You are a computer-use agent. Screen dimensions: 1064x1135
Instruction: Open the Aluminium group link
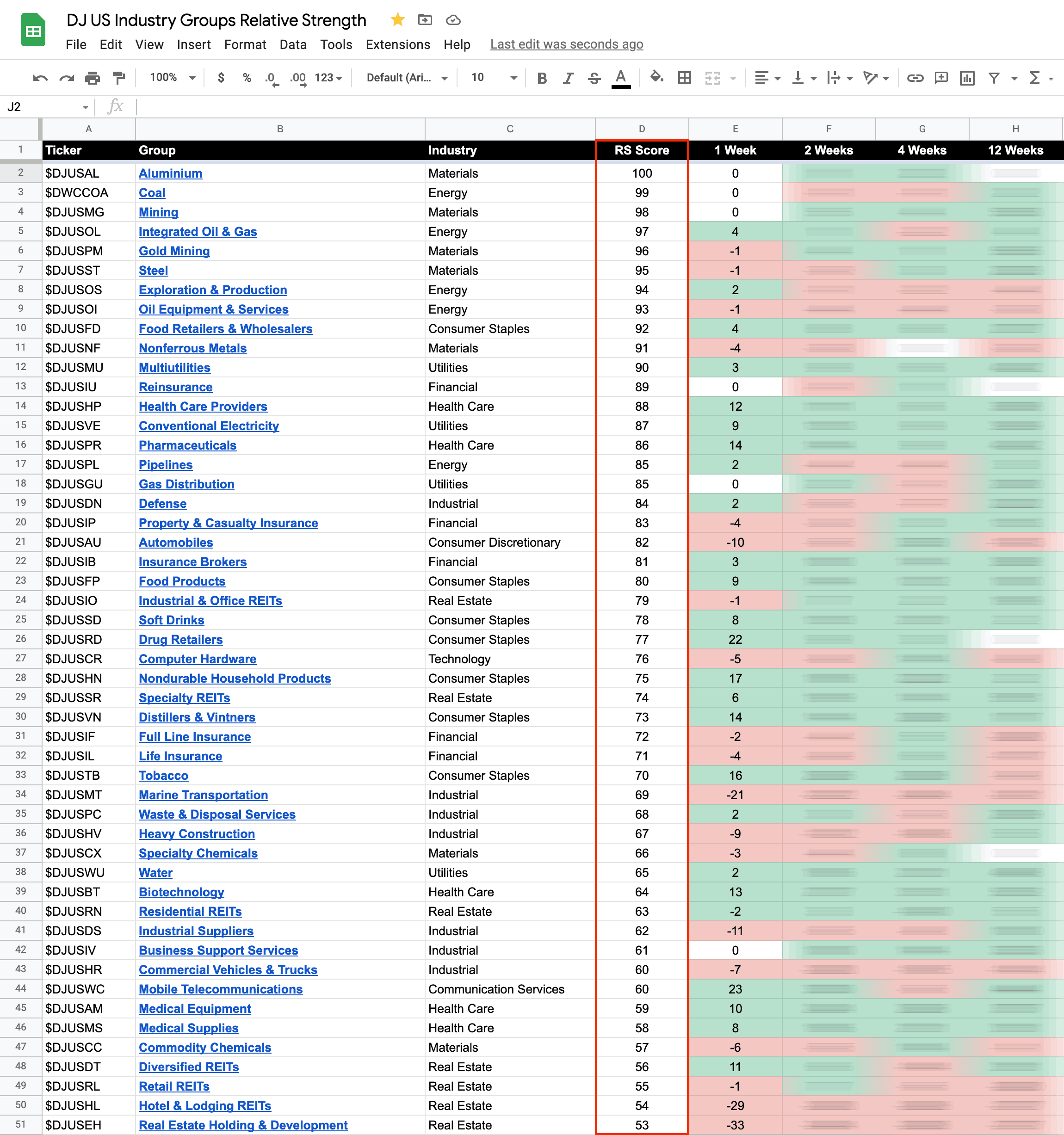coord(170,173)
